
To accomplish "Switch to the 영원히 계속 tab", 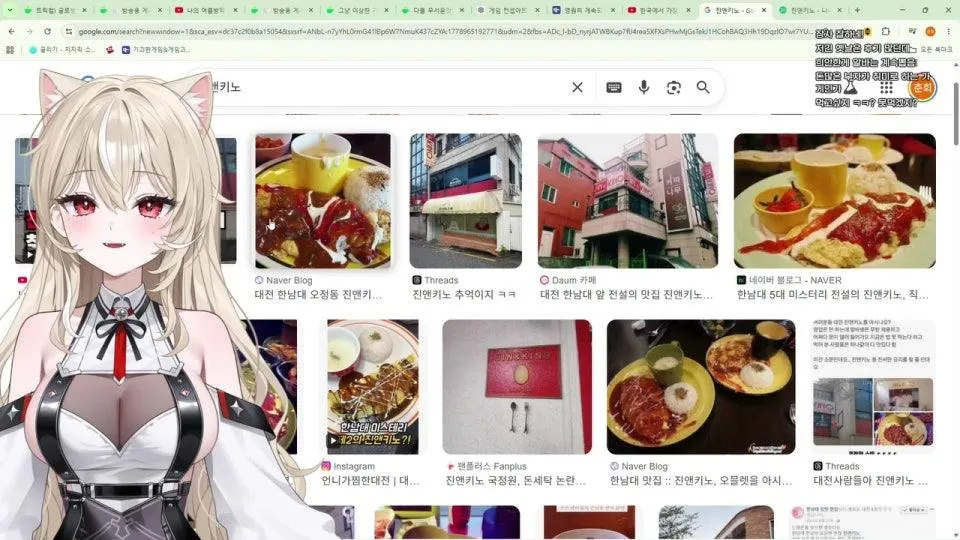I will [x=583, y=10].
